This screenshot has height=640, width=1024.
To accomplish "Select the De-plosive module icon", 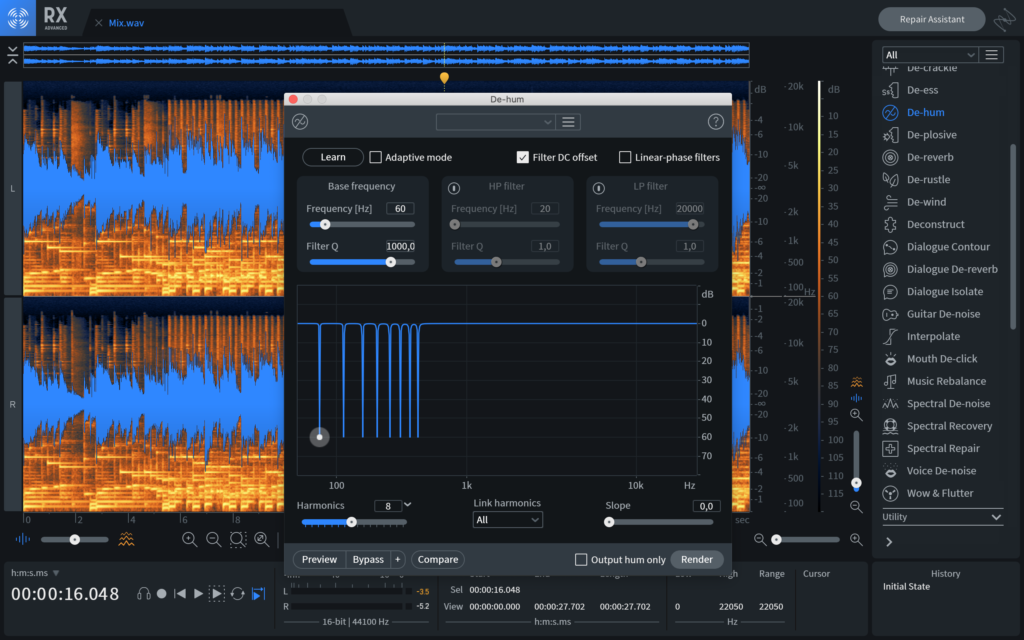I will tap(890, 135).
